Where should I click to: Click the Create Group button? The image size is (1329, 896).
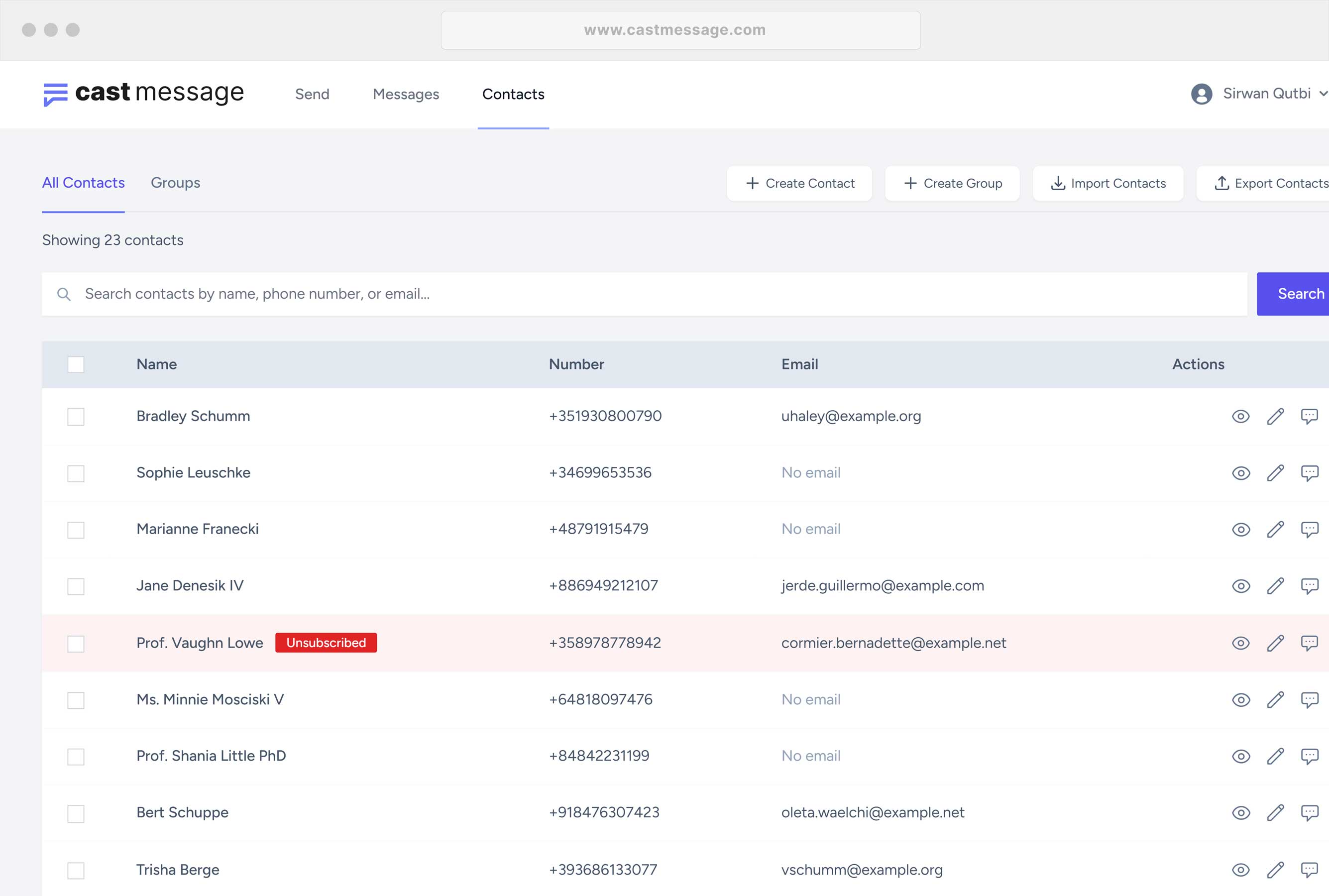pyautogui.click(x=952, y=183)
